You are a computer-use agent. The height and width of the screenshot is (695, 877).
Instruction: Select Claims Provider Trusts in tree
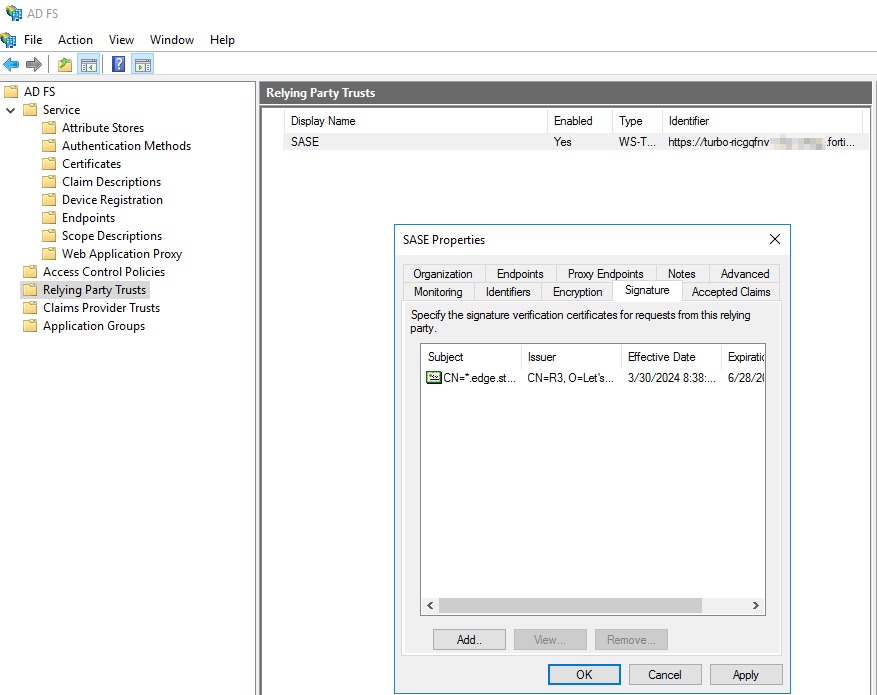[101, 308]
